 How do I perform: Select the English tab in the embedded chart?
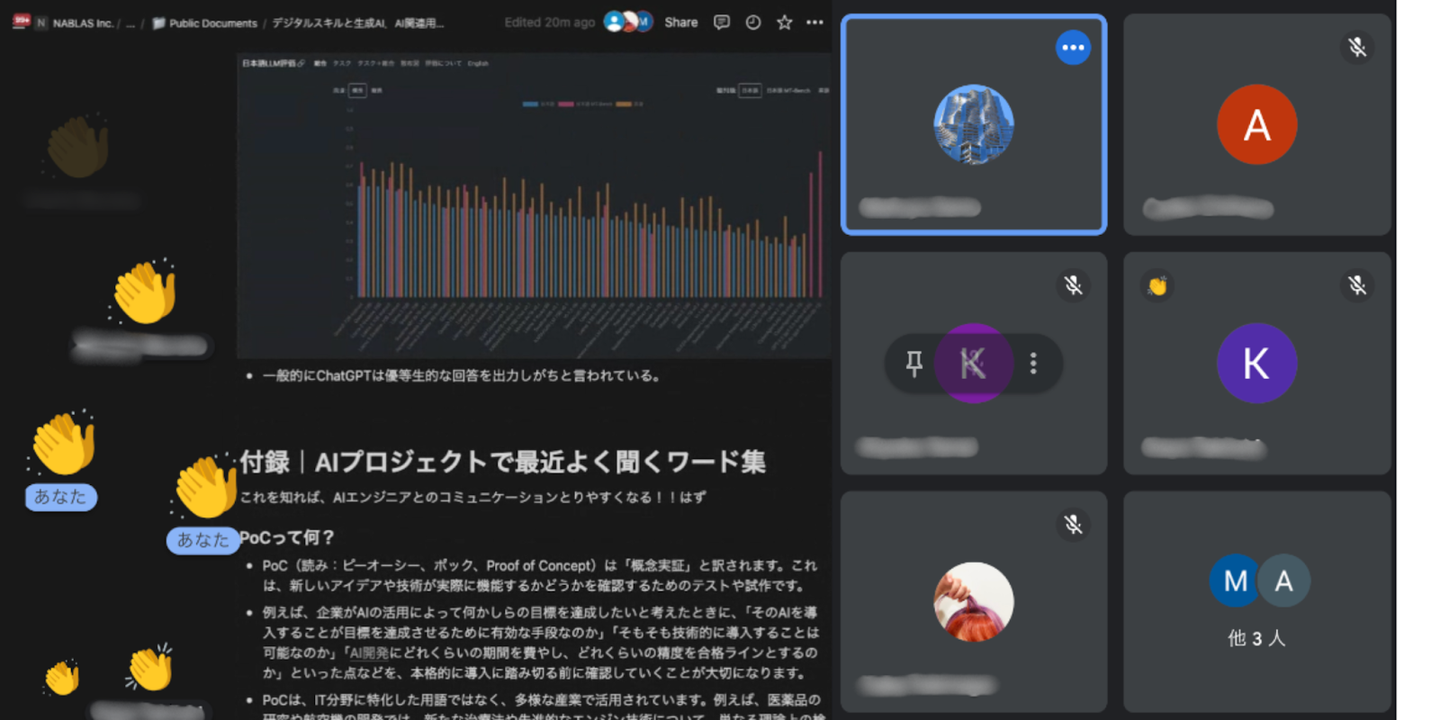478,63
